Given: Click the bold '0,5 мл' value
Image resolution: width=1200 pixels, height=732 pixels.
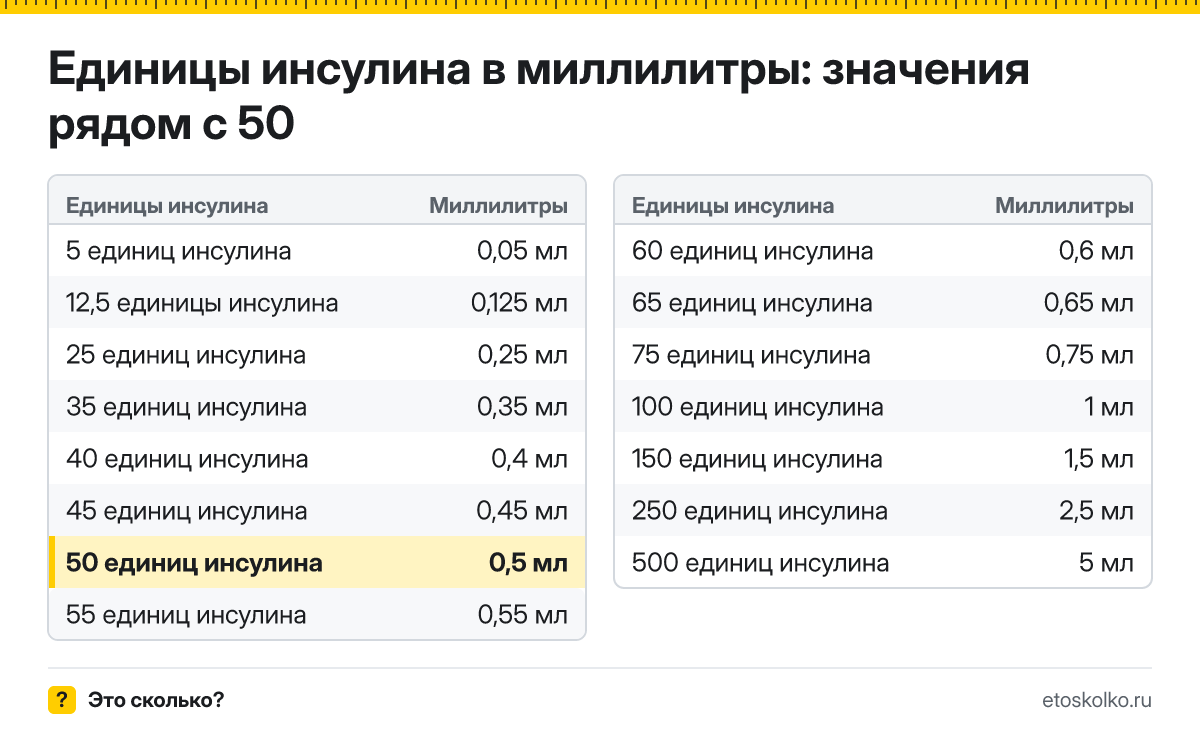Looking at the screenshot, I should click(x=528, y=563).
